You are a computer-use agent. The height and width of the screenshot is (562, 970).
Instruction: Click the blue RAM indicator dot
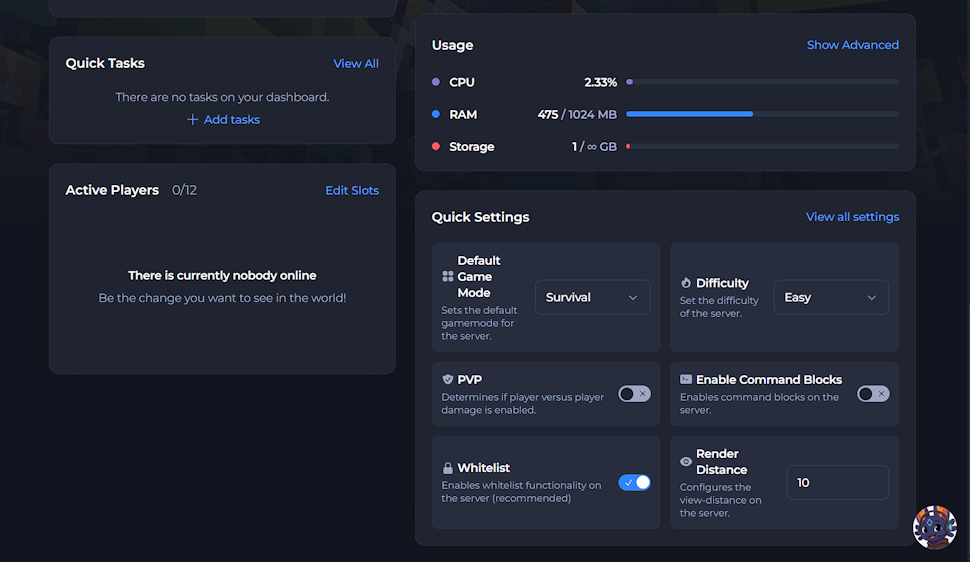tap(436, 114)
